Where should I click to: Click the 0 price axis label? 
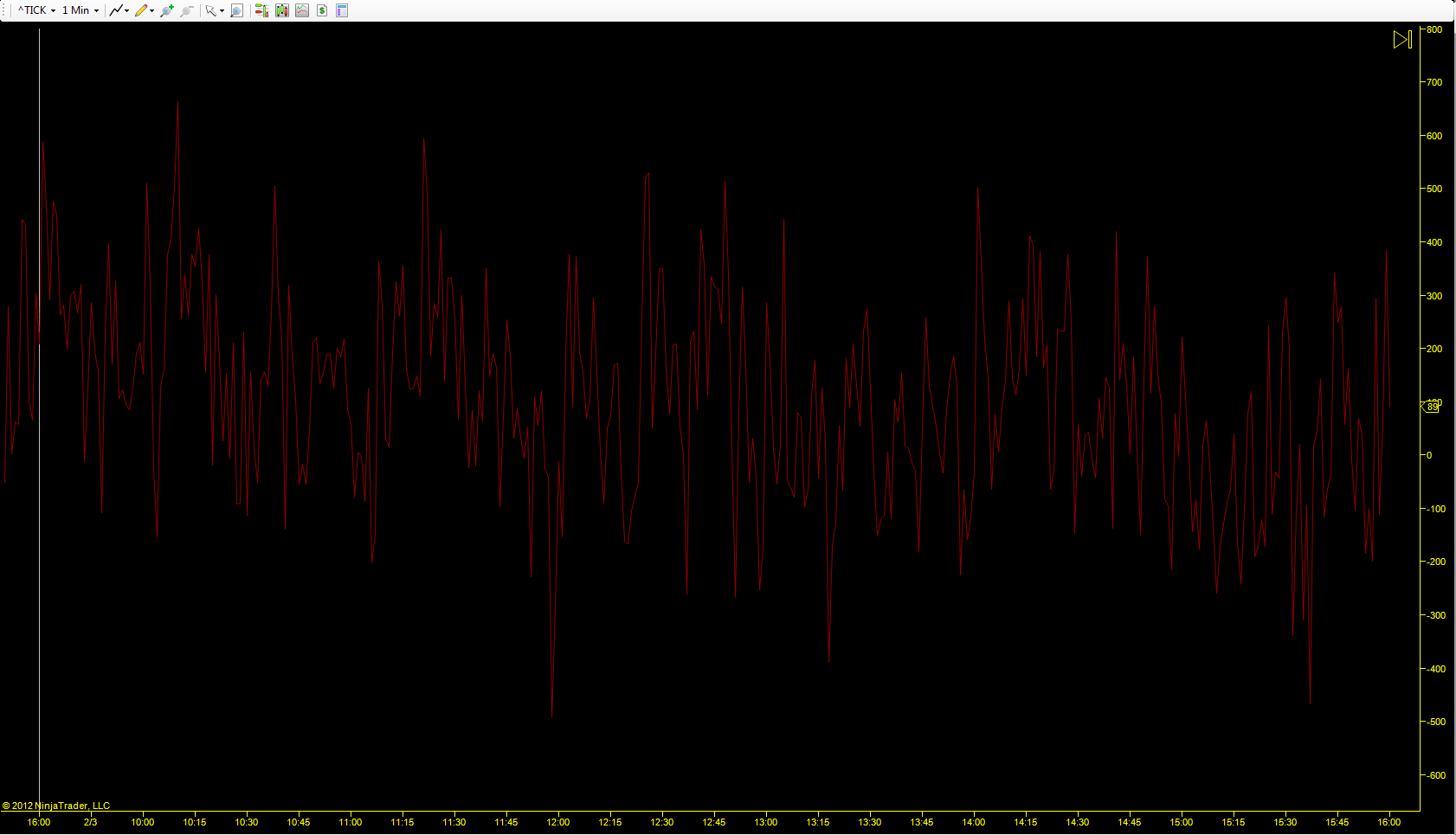pyautogui.click(x=1429, y=455)
